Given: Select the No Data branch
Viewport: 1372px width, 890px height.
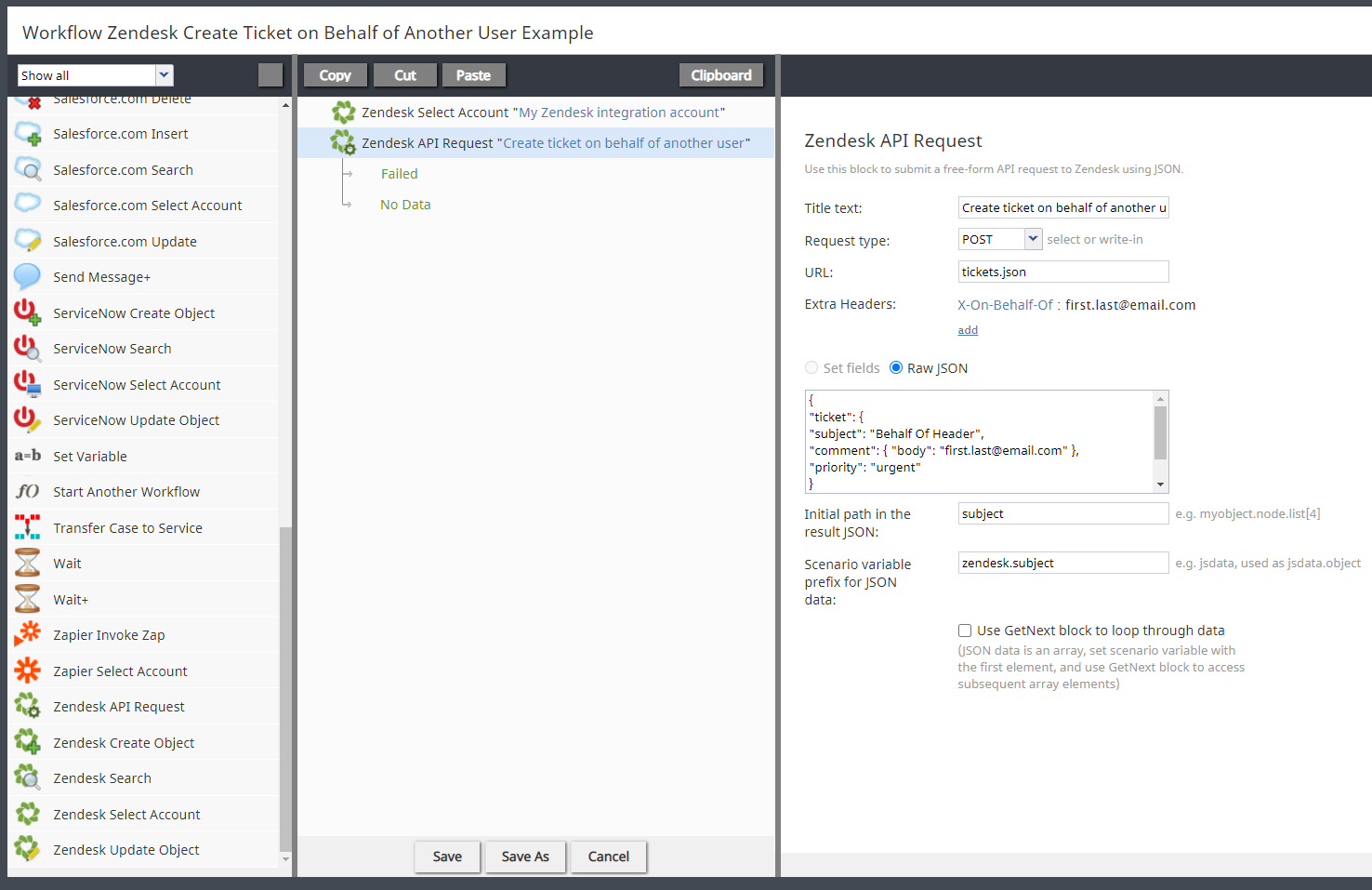Looking at the screenshot, I should coord(405,205).
